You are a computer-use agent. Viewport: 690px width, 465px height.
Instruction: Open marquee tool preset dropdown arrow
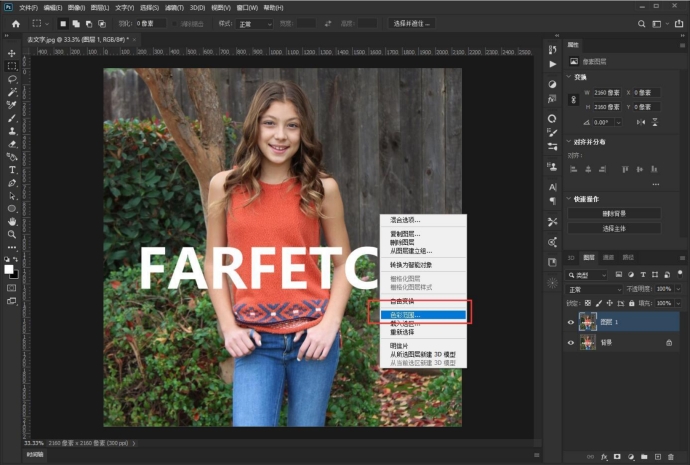(47, 24)
